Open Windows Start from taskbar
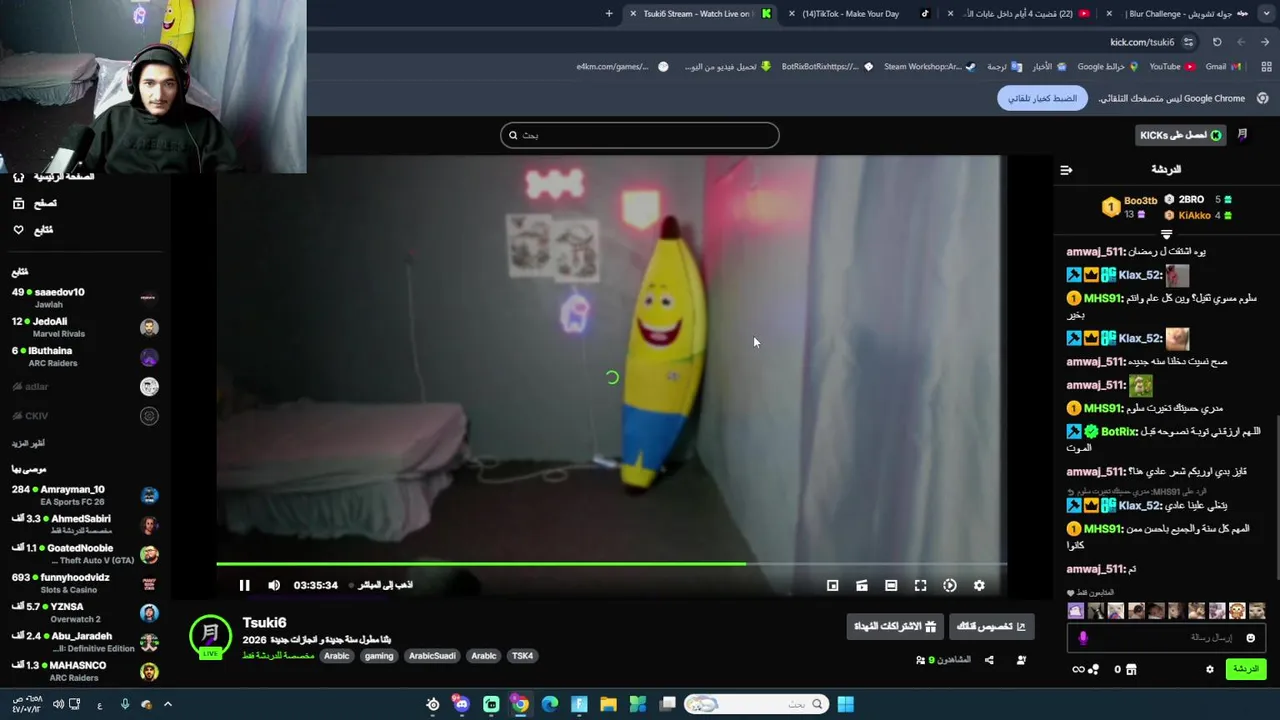Image resolution: width=1280 pixels, height=720 pixels. (x=845, y=704)
